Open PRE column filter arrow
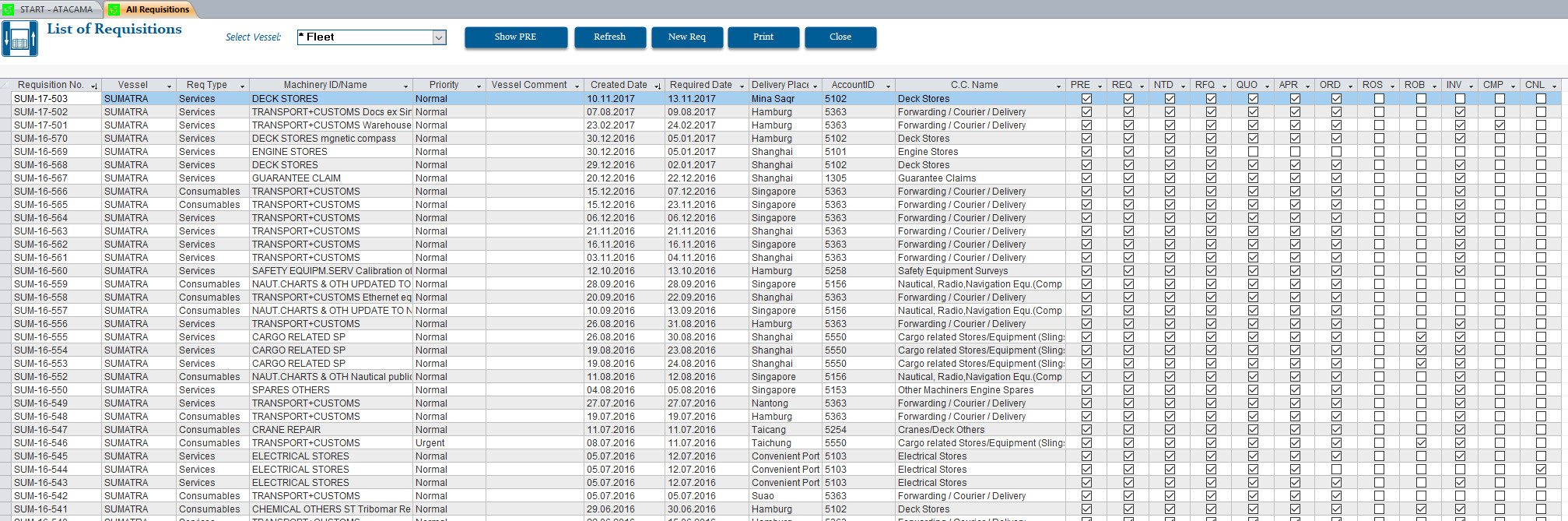 1100,86
